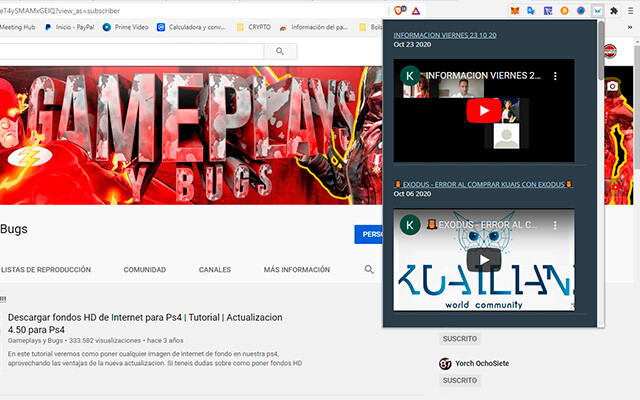
Task: Open the Información del pa... bookmark
Action: (x=313, y=27)
